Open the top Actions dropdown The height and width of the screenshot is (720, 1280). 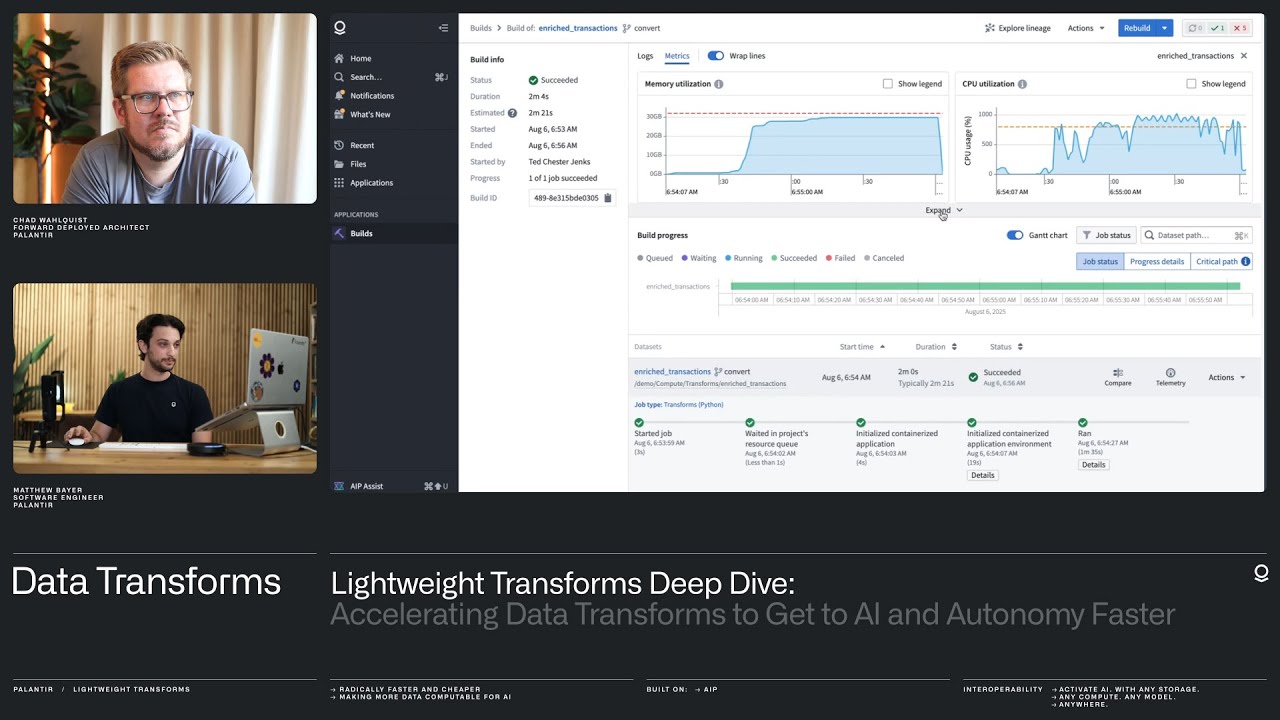click(1086, 28)
